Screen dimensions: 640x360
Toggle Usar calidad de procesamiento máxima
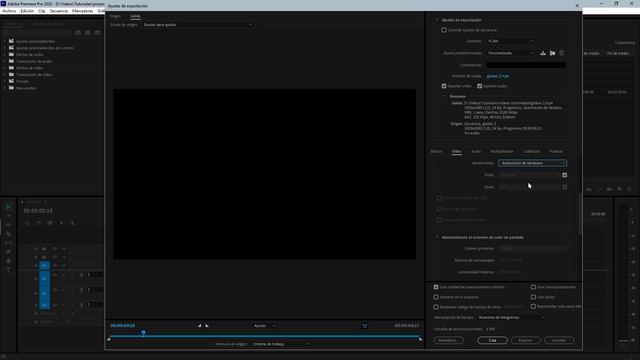(x=436, y=287)
